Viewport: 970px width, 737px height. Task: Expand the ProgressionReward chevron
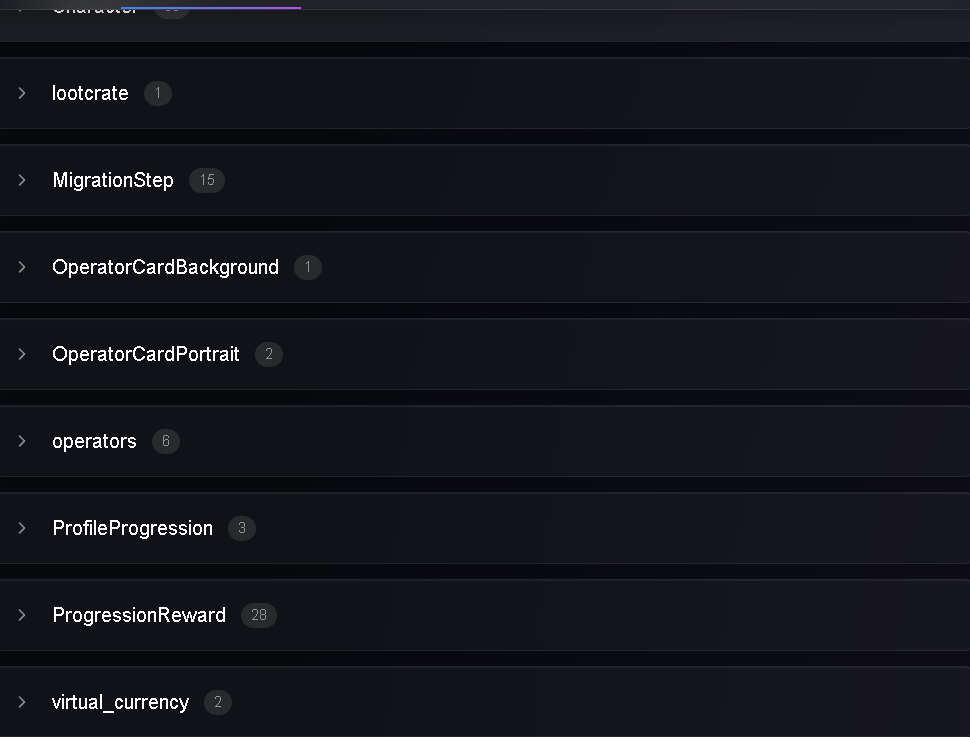pos(22,615)
